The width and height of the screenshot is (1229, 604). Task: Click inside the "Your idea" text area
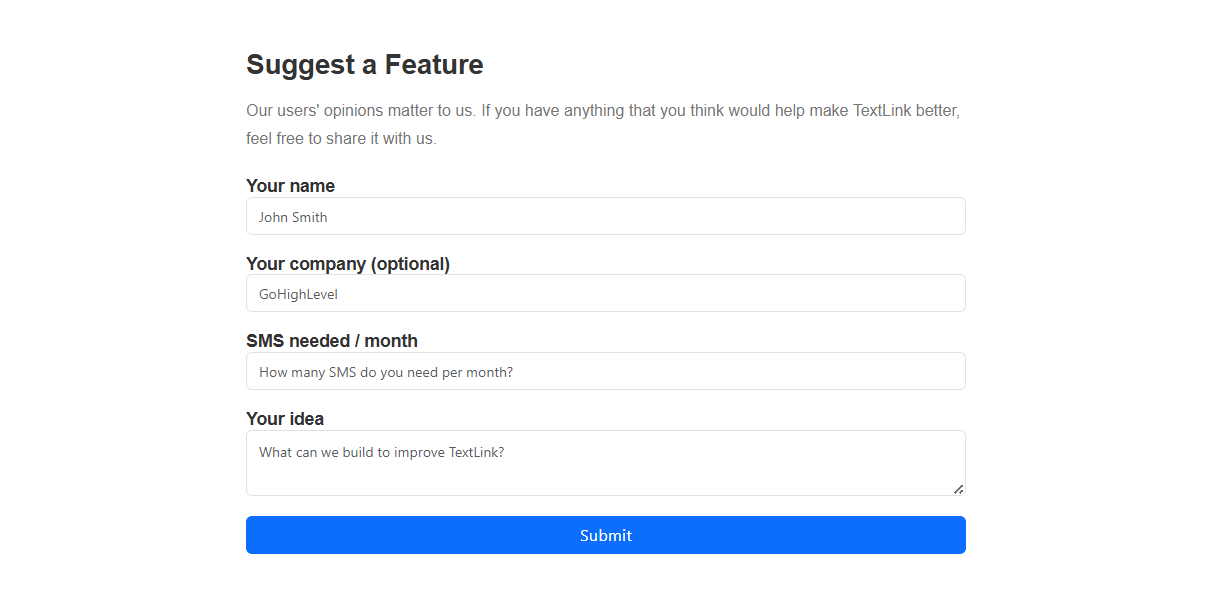[x=605, y=470]
